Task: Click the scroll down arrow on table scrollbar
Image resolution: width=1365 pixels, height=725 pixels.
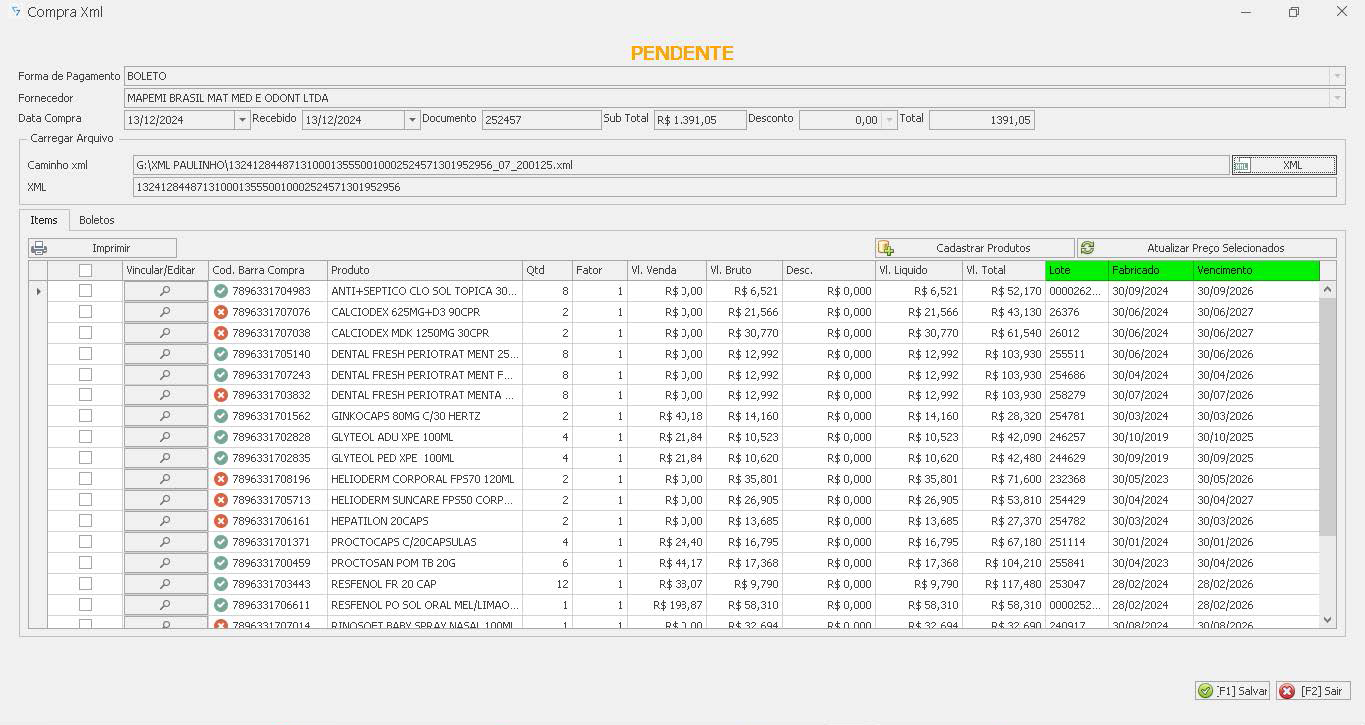Action: click(1328, 620)
